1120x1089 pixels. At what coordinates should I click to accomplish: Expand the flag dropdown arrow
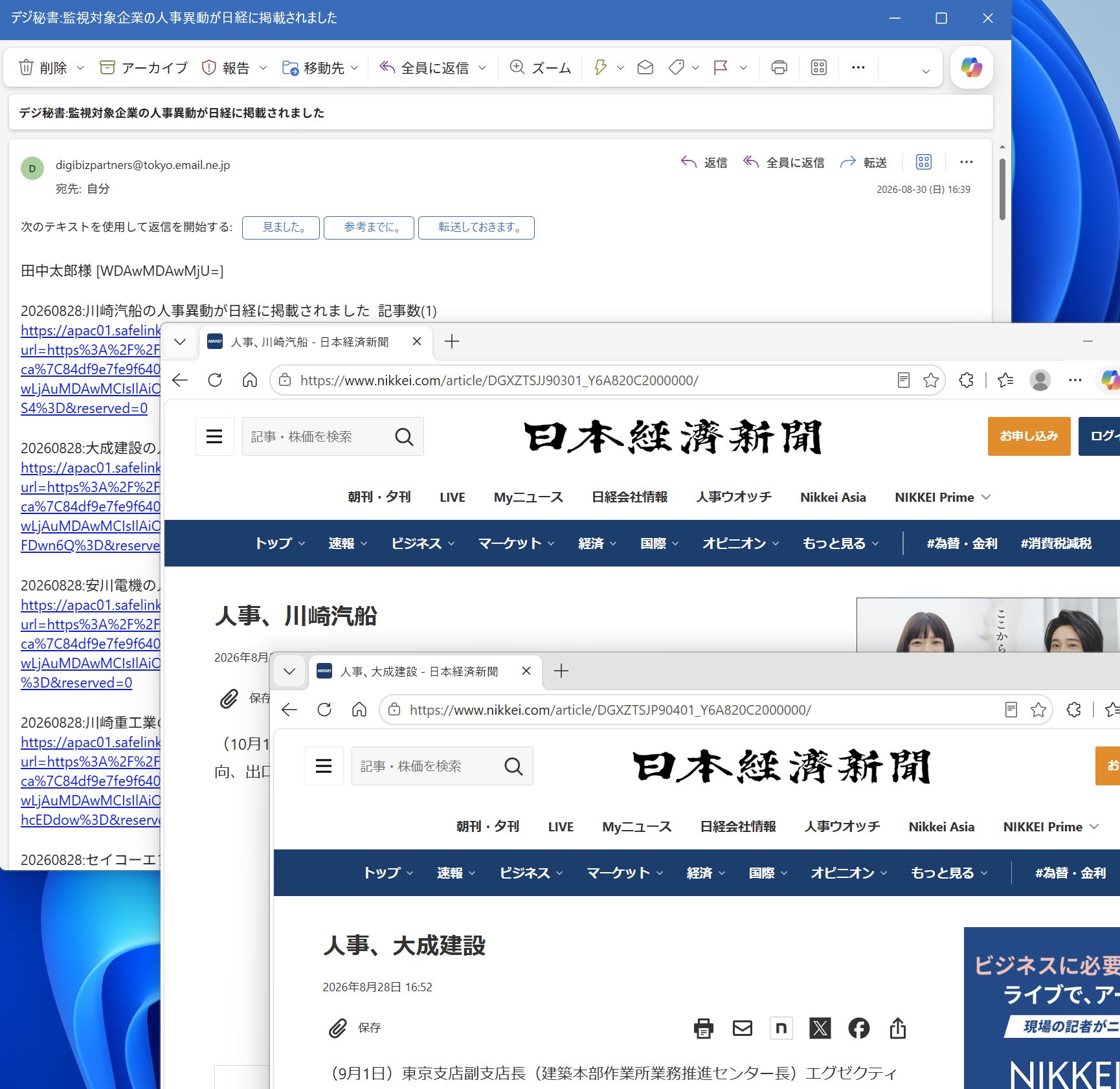pos(743,67)
